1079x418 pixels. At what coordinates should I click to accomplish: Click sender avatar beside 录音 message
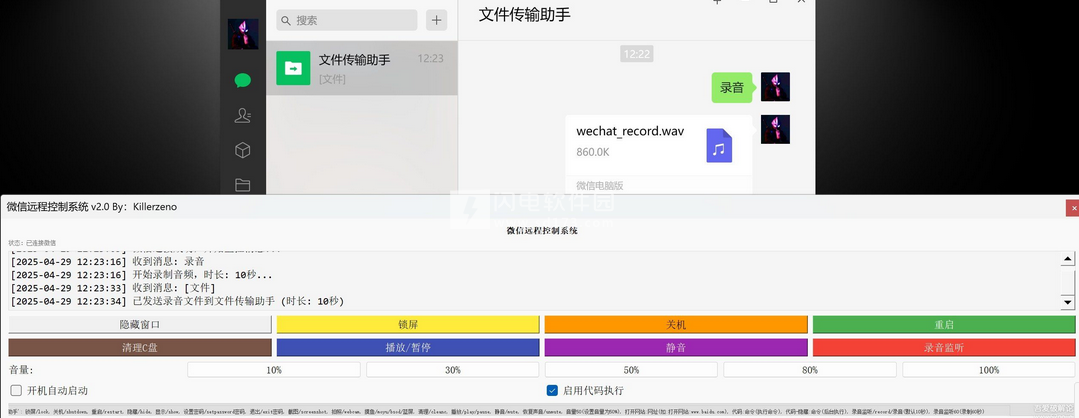pyautogui.click(x=776, y=87)
